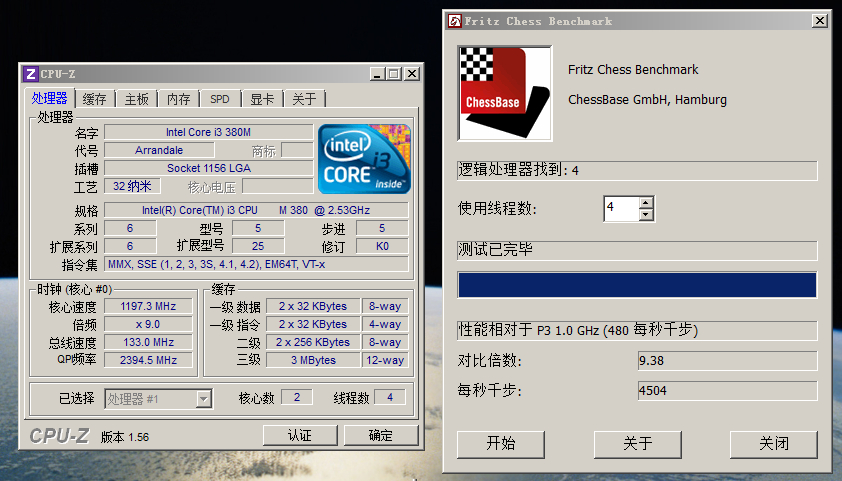Select the 处理器 tab in CPU-Z

[49, 98]
